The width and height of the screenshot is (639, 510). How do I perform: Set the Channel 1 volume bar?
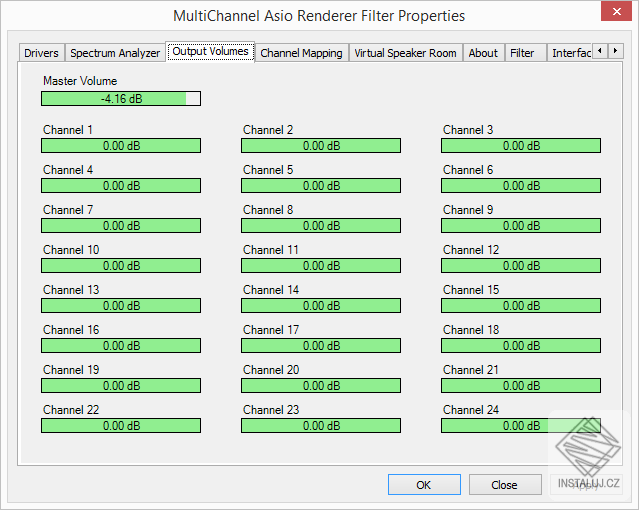click(121, 146)
